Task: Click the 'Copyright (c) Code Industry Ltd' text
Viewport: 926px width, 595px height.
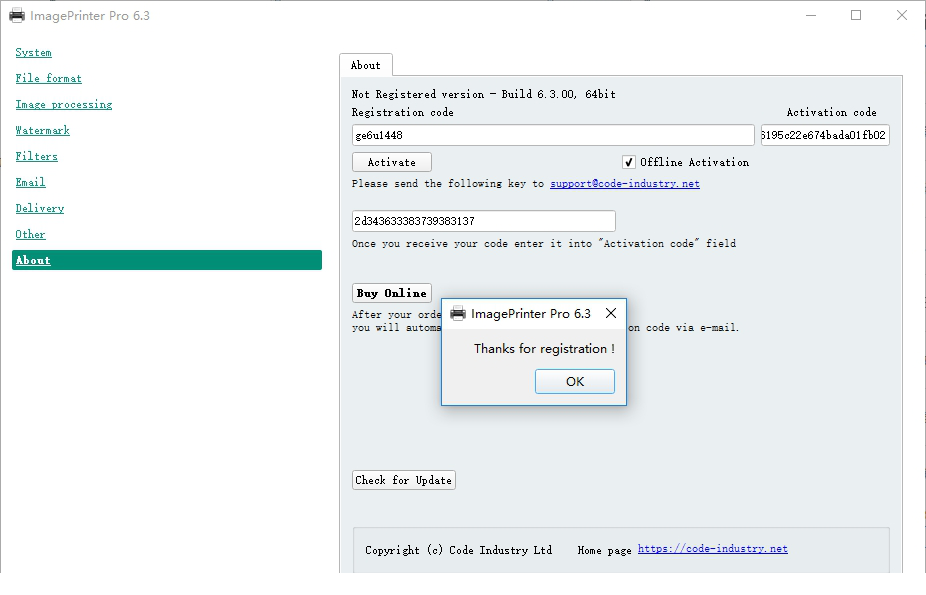Action: (458, 550)
